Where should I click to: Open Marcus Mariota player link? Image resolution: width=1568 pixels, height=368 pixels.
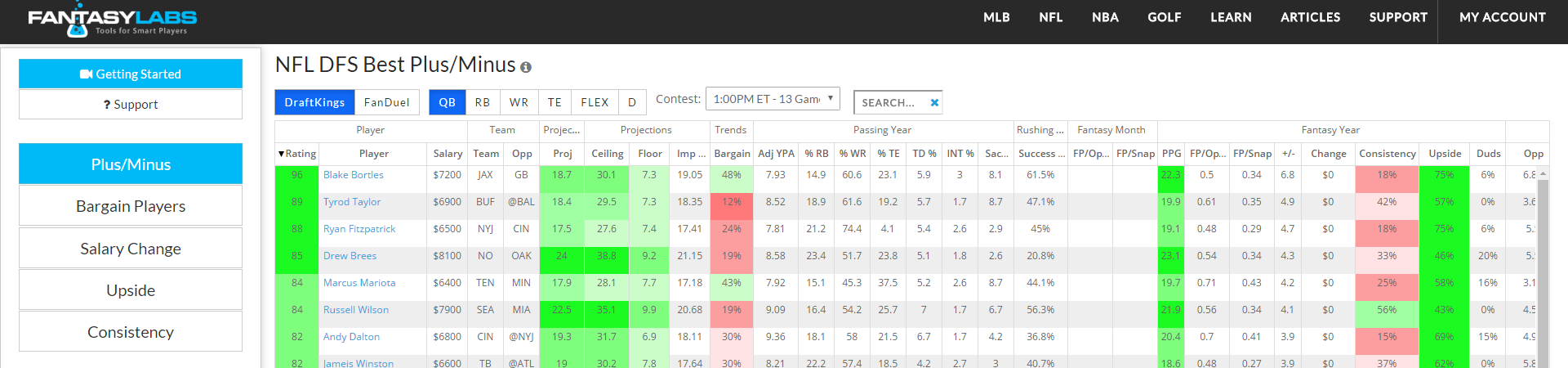pos(359,283)
